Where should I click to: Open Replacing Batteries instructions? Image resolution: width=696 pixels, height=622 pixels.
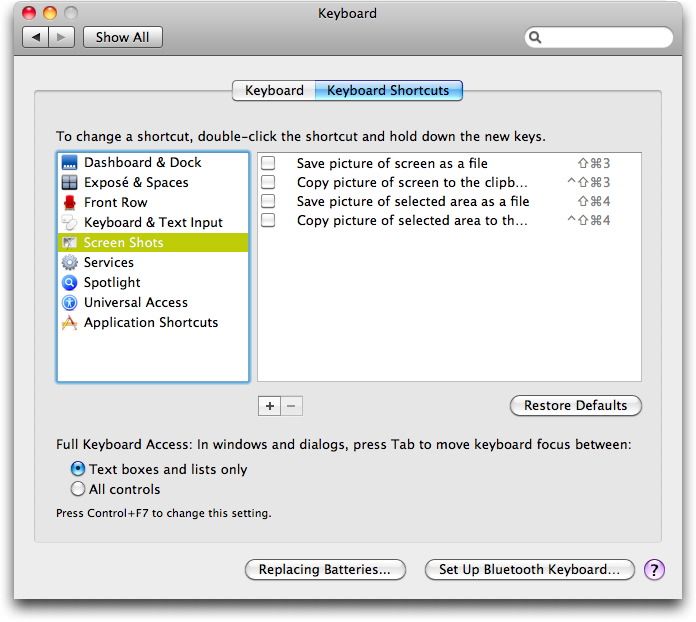pyautogui.click(x=325, y=570)
